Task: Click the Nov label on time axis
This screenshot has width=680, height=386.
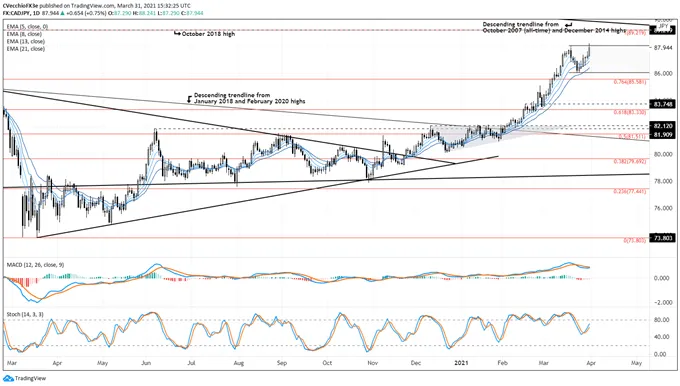Action: click(x=372, y=363)
